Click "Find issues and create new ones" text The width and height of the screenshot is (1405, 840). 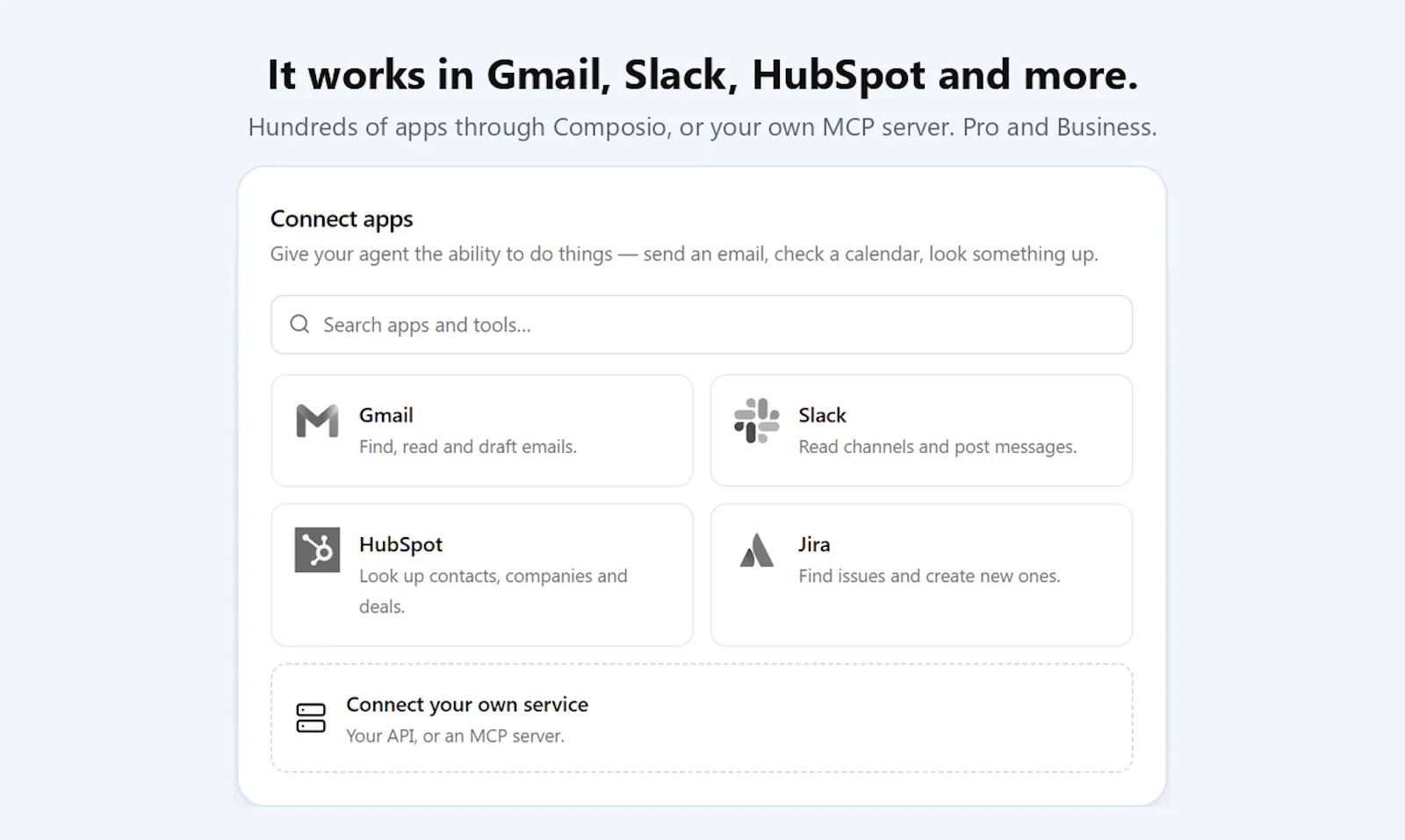coord(929,576)
